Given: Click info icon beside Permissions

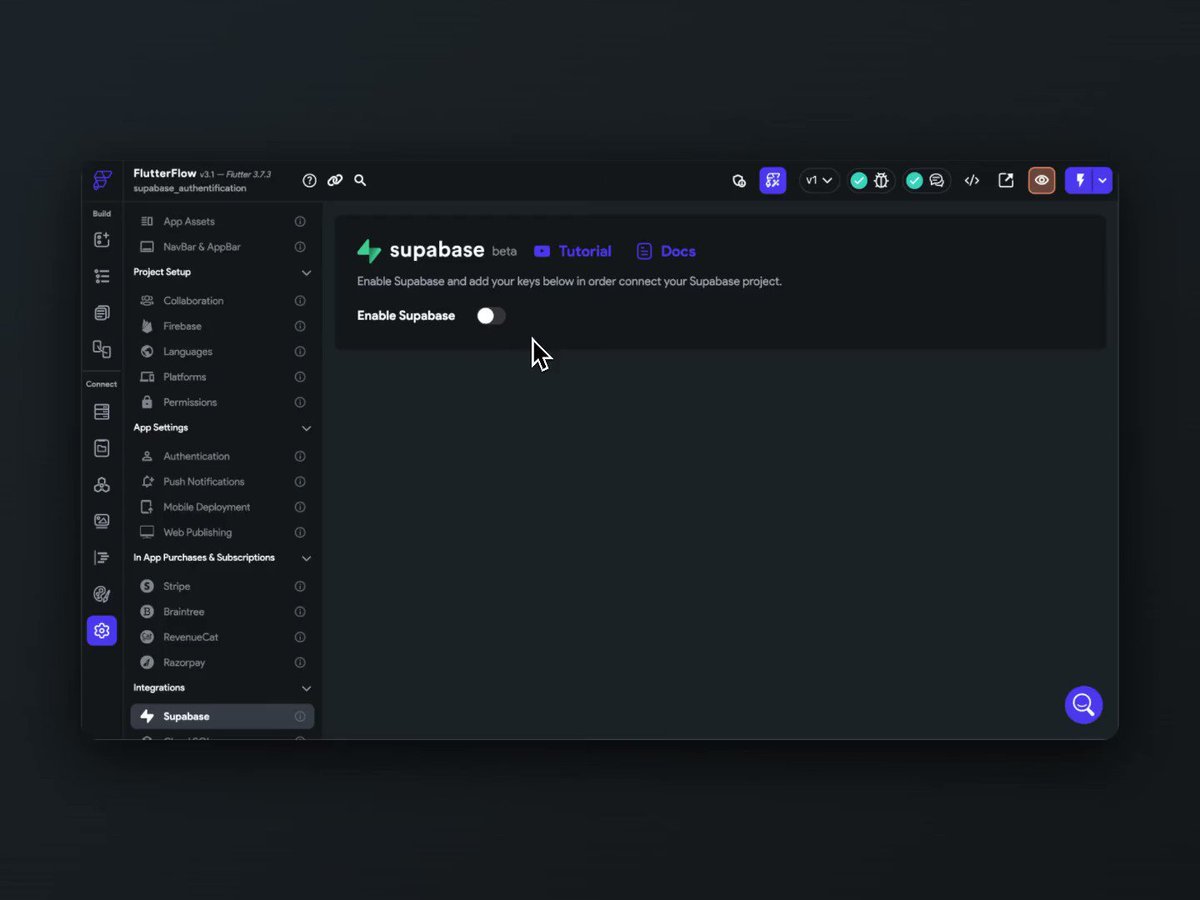Looking at the screenshot, I should pos(300,402).
